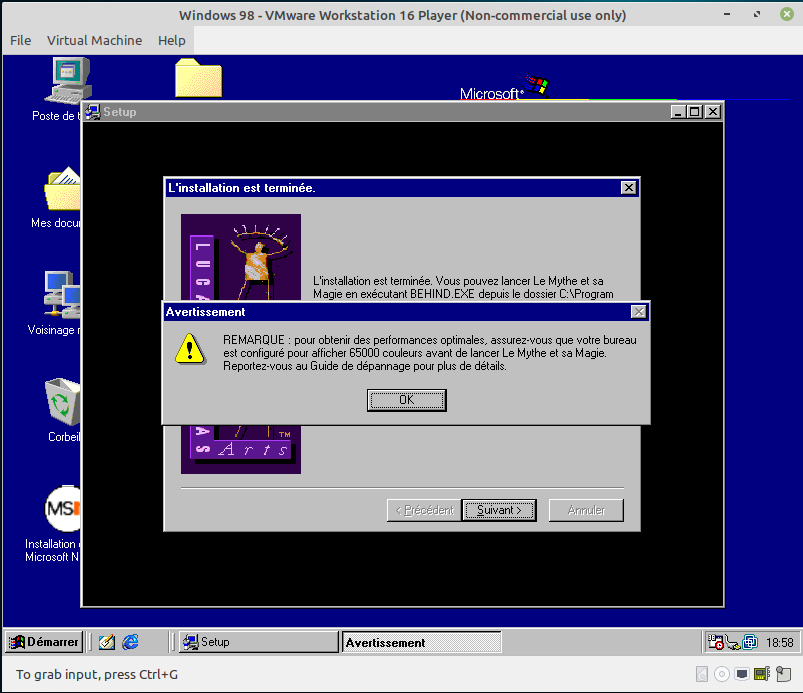Click the 18:58 taskbar clock
Image resolution: width=803 pixels, height=693 pixels.
pyautogui.click(x=779, y=642)
